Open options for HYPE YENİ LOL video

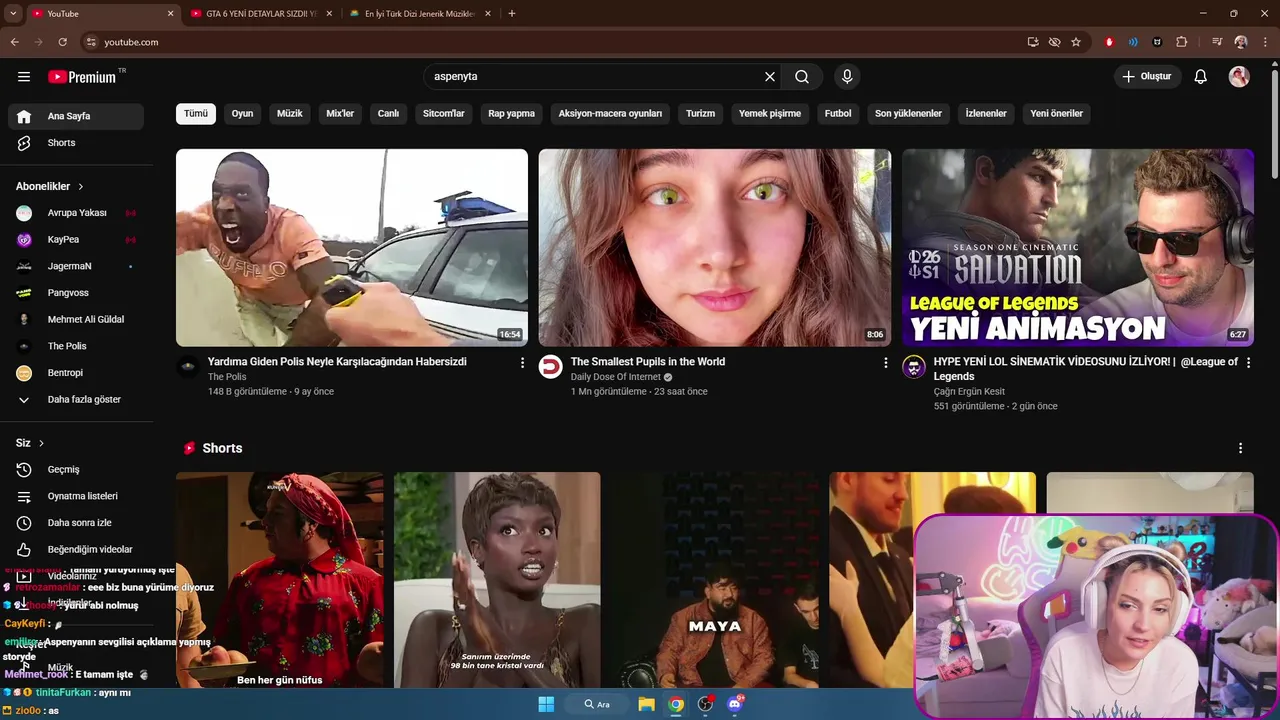tap(1248, 363)
